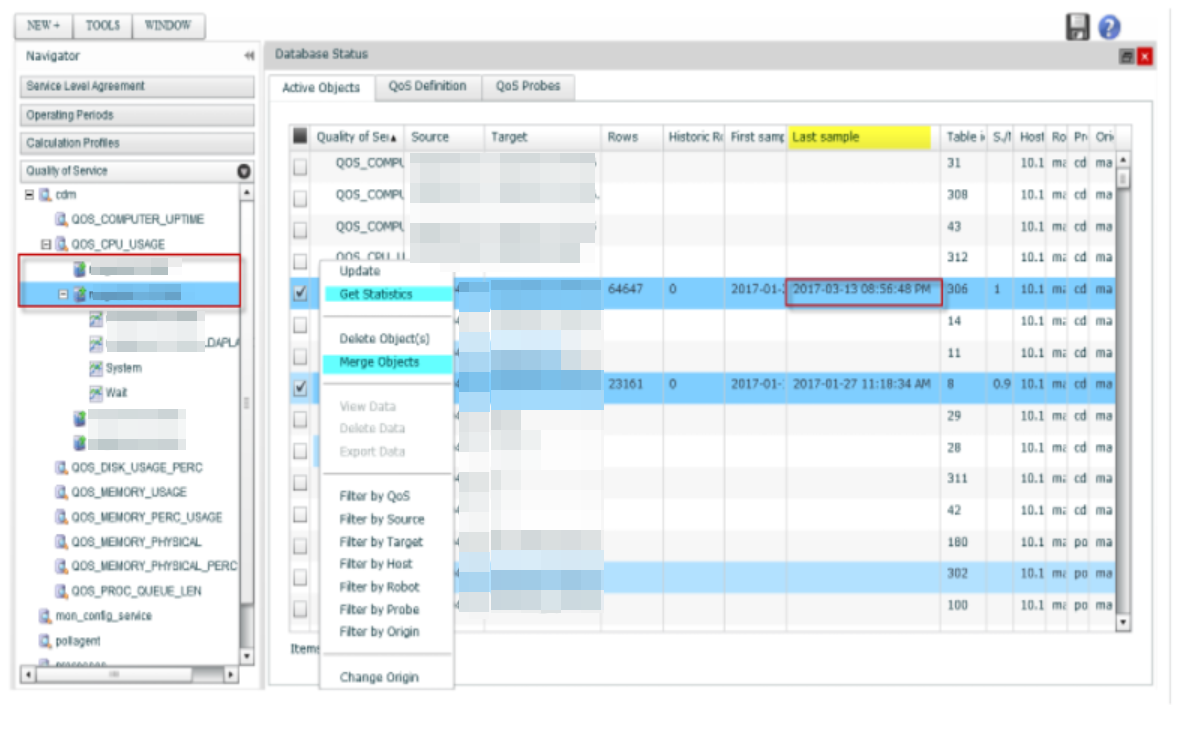The width and height of the screenshot is (1197, 731).
Task: Uncheck the row with 64647 rows
Action: [300, 294]
